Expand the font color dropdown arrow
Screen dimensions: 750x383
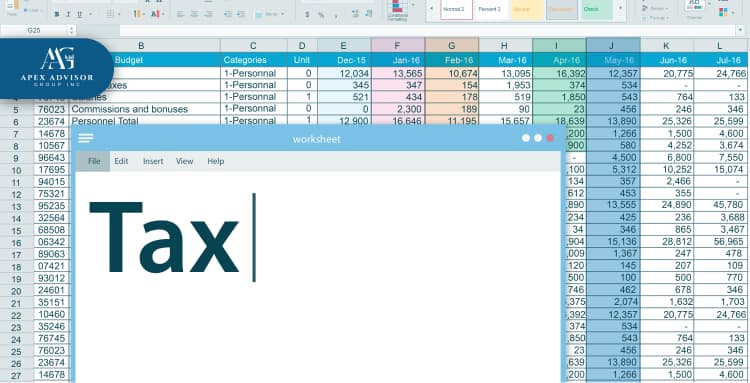[x=162, y=14]
